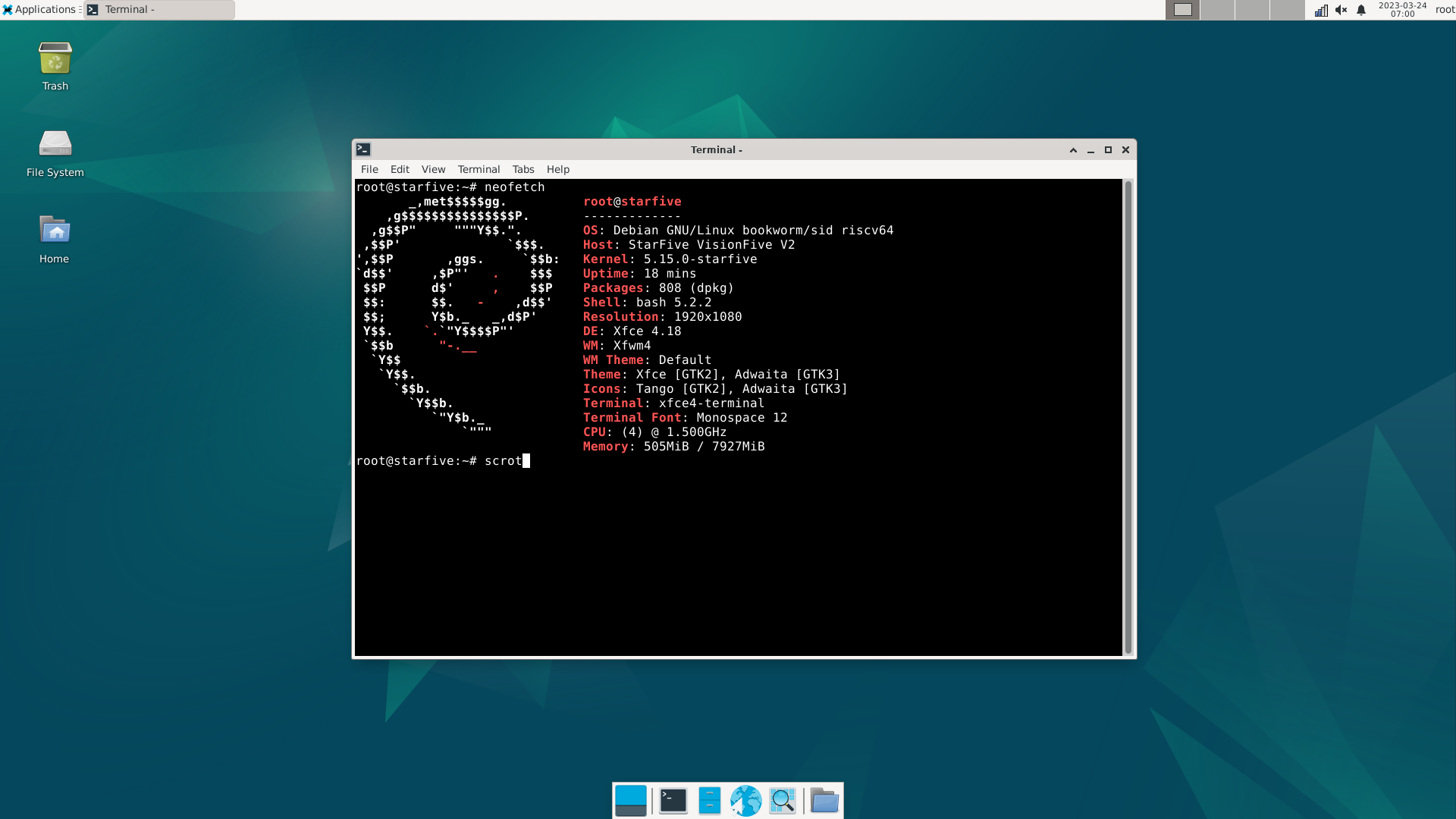Image resolution: width=1456 pixels, height=819 pixels.
Task: Click the '1920x1080' resolution value
Action: pyautogui.click(x=708, y=317)
